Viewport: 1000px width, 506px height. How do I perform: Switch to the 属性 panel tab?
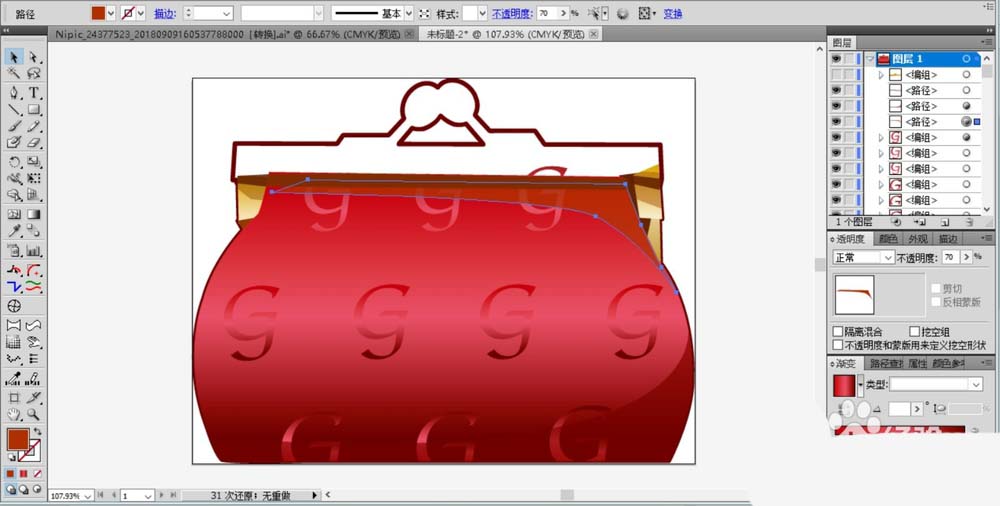[x=916, y=364]
